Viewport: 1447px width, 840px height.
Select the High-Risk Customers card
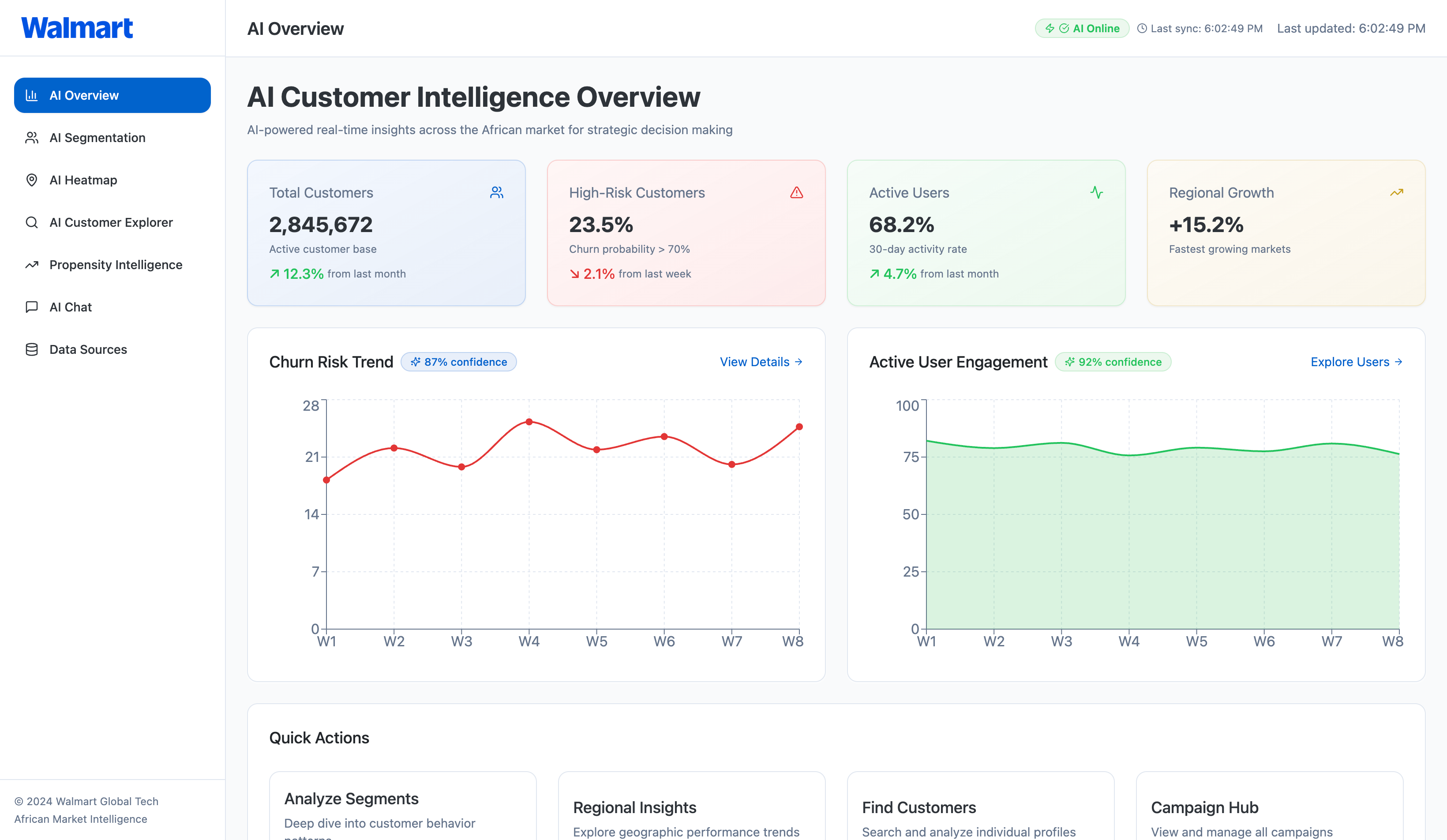click(x=686, y=232)
